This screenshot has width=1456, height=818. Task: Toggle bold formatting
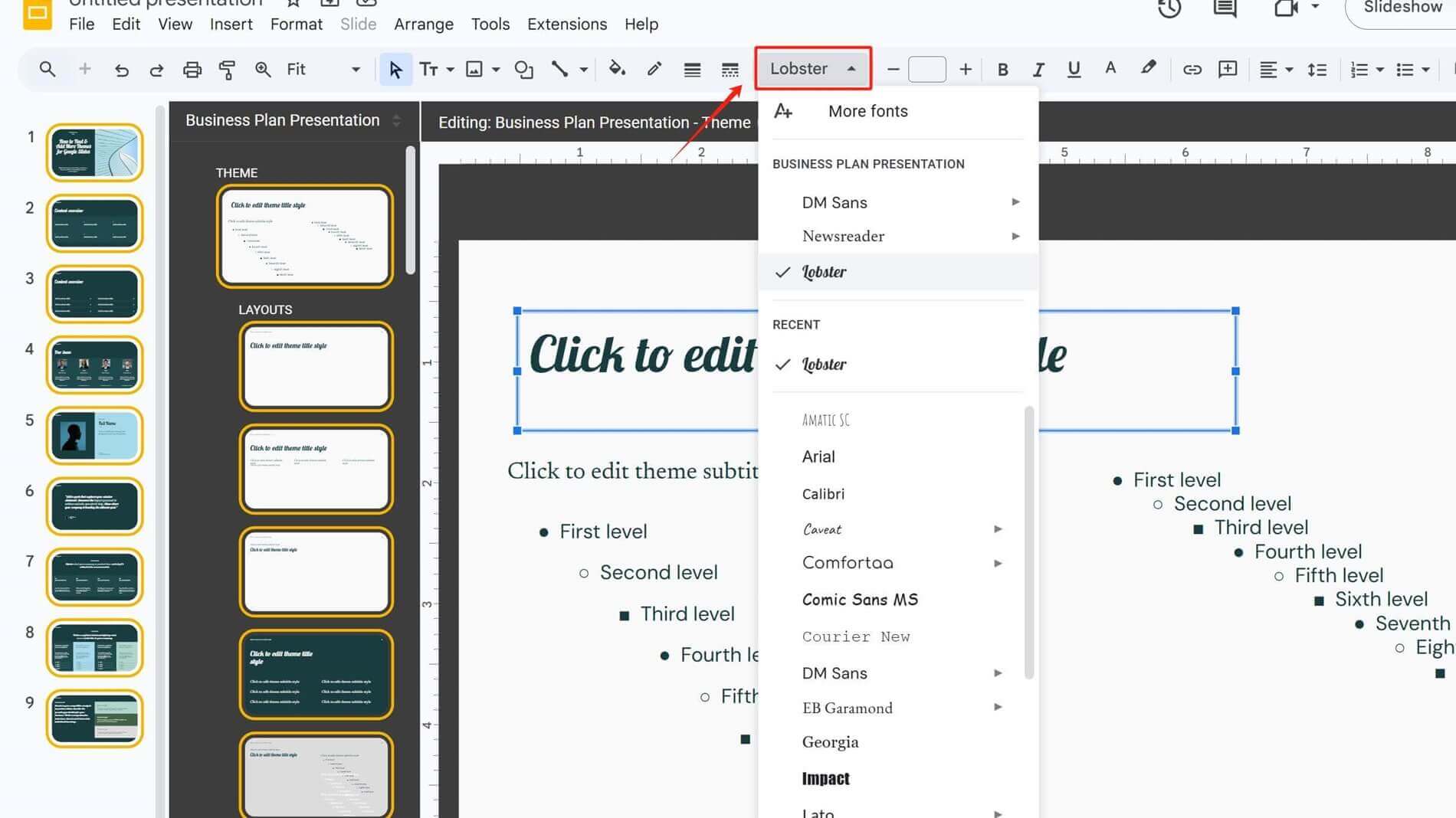1002,70
